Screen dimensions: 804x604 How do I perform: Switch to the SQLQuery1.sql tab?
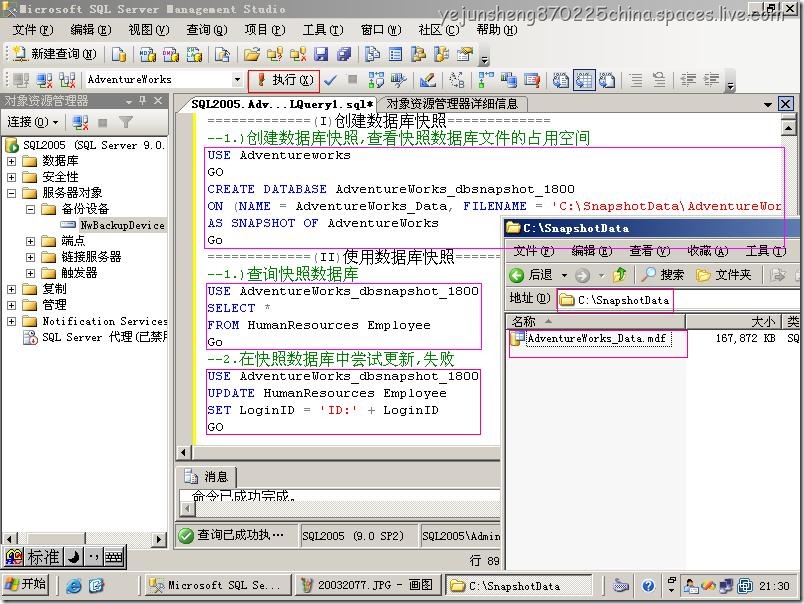282,104
